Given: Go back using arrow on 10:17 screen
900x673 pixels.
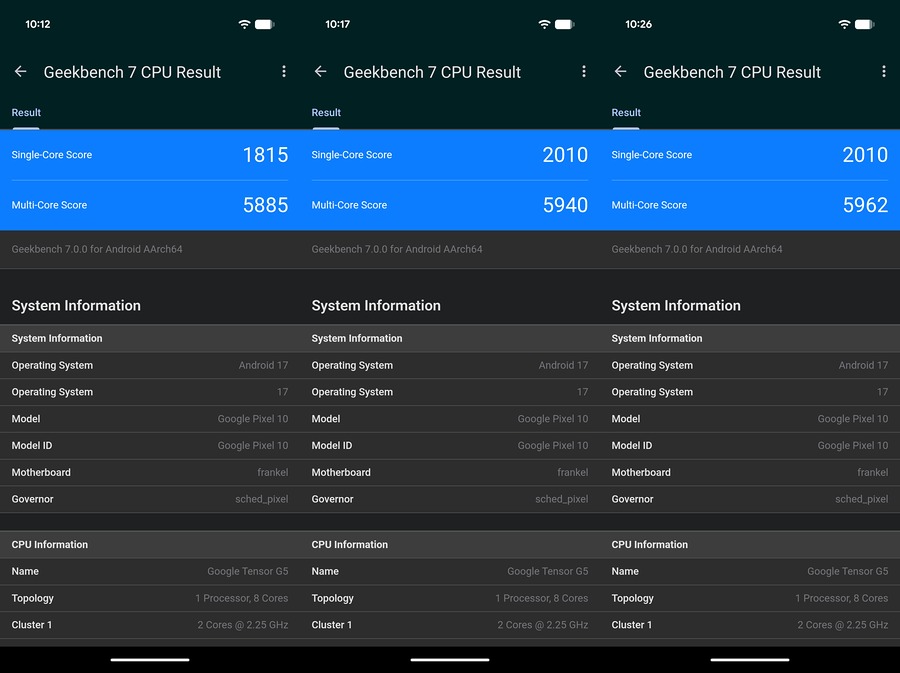Looking at the screenshot, I should [x=320, y=72].
